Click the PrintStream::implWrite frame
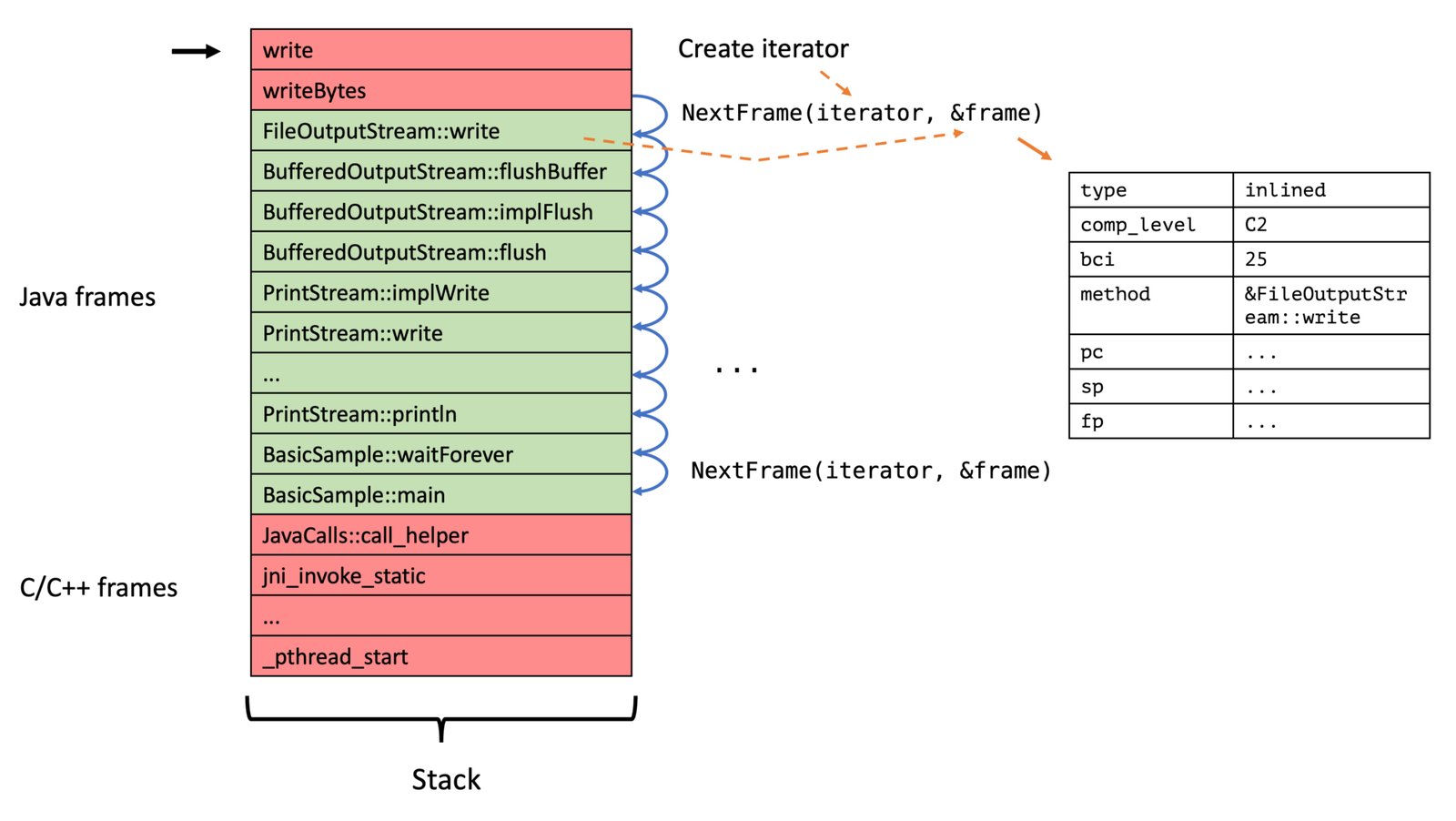Viewport: 1456px width, 821px height. (441, 292)
